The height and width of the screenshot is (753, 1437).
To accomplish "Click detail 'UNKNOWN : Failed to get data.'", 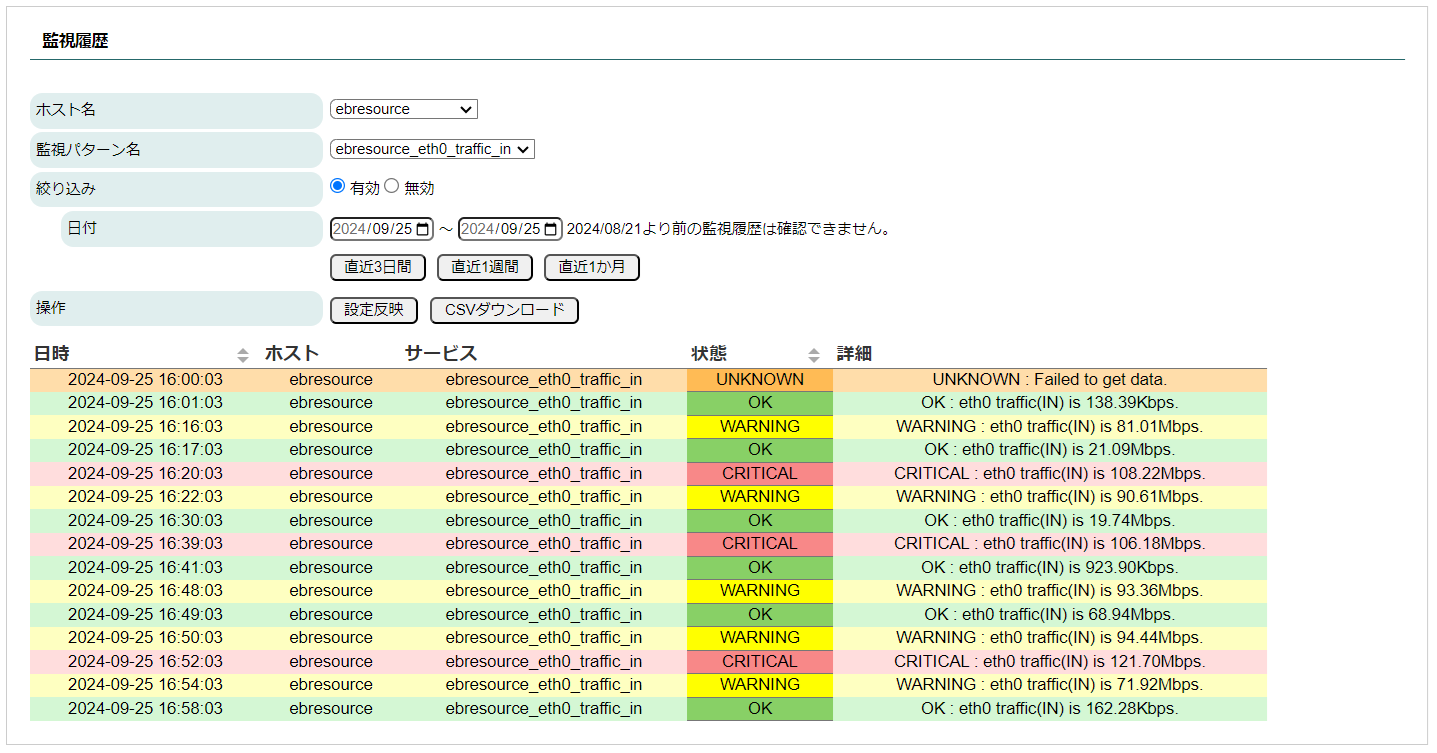I will click(1050, 380).
